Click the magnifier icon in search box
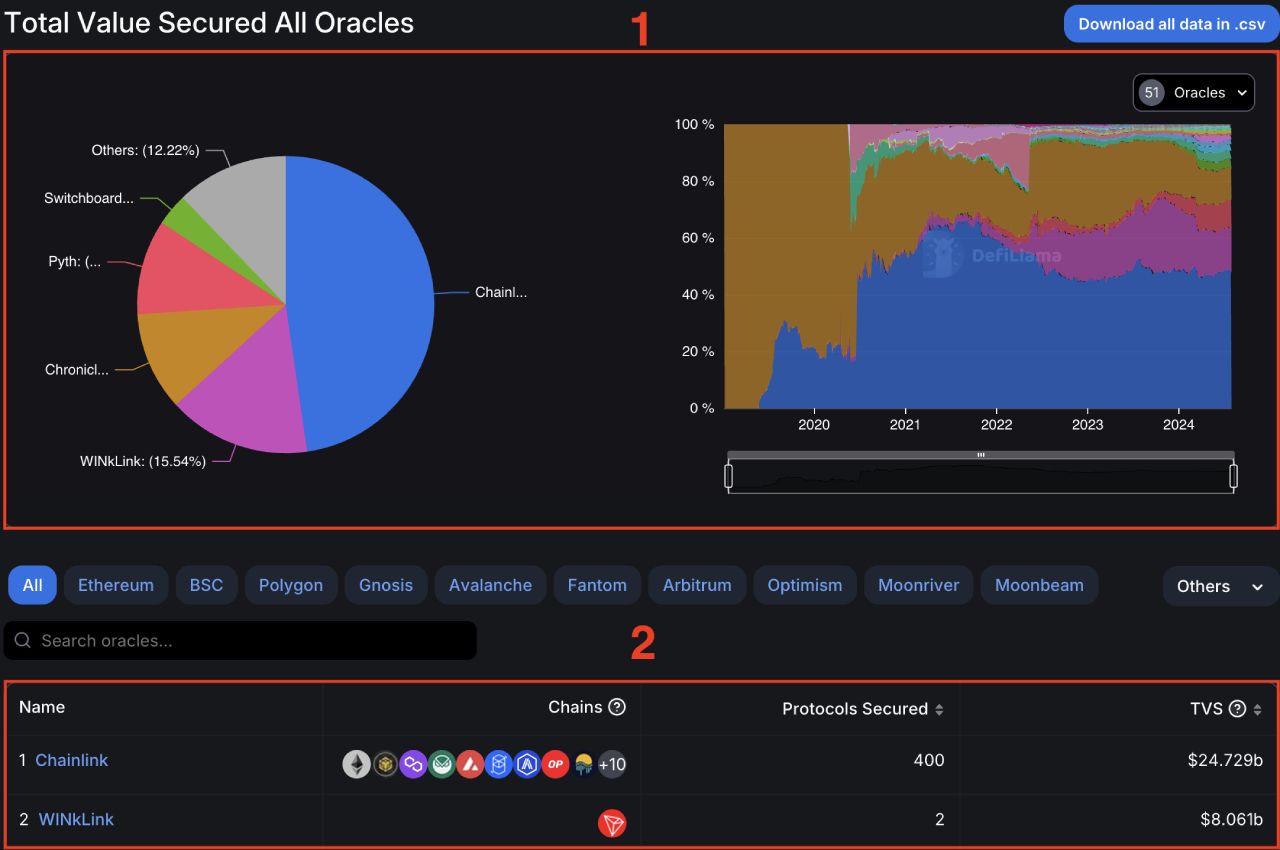Viewport: 1280px width, 850px height. click(23, 640)
